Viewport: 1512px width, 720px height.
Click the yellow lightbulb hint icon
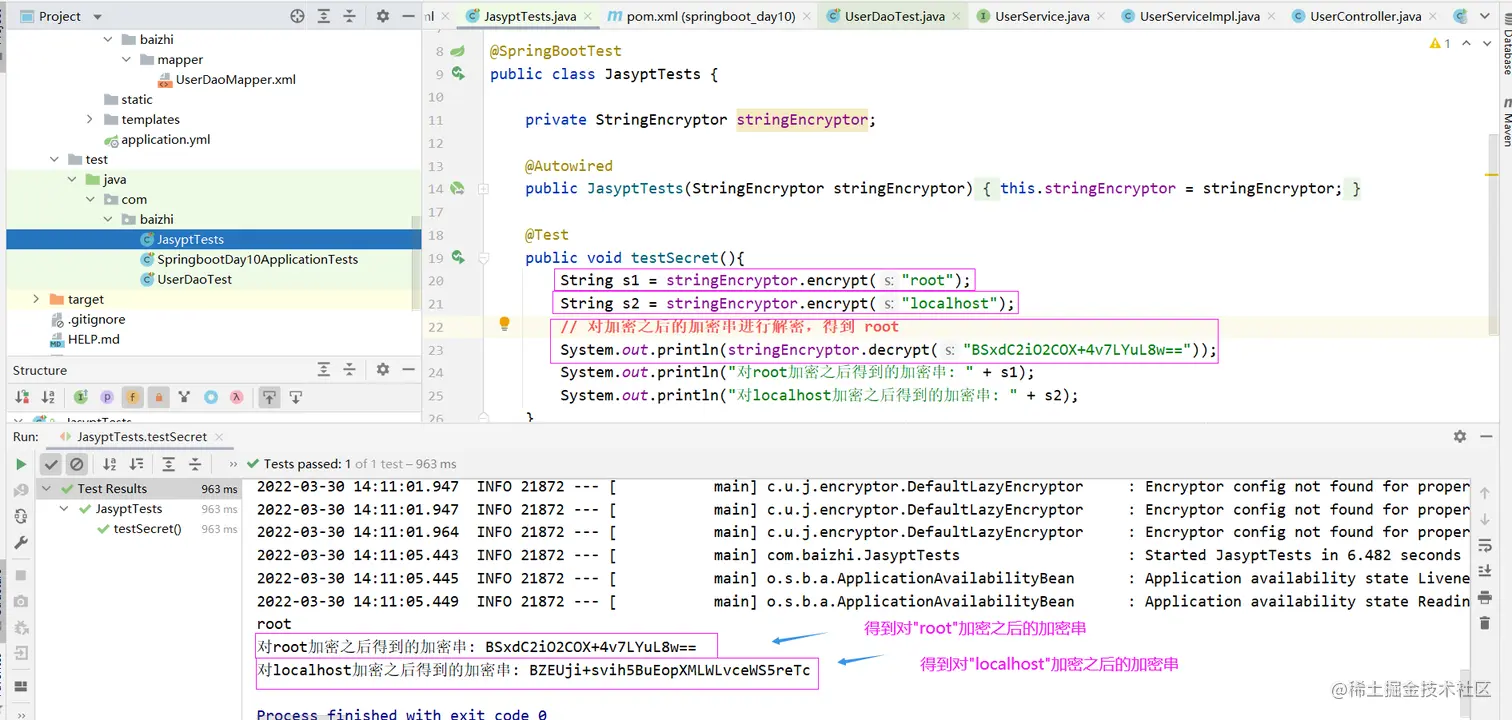click(505, 324)
